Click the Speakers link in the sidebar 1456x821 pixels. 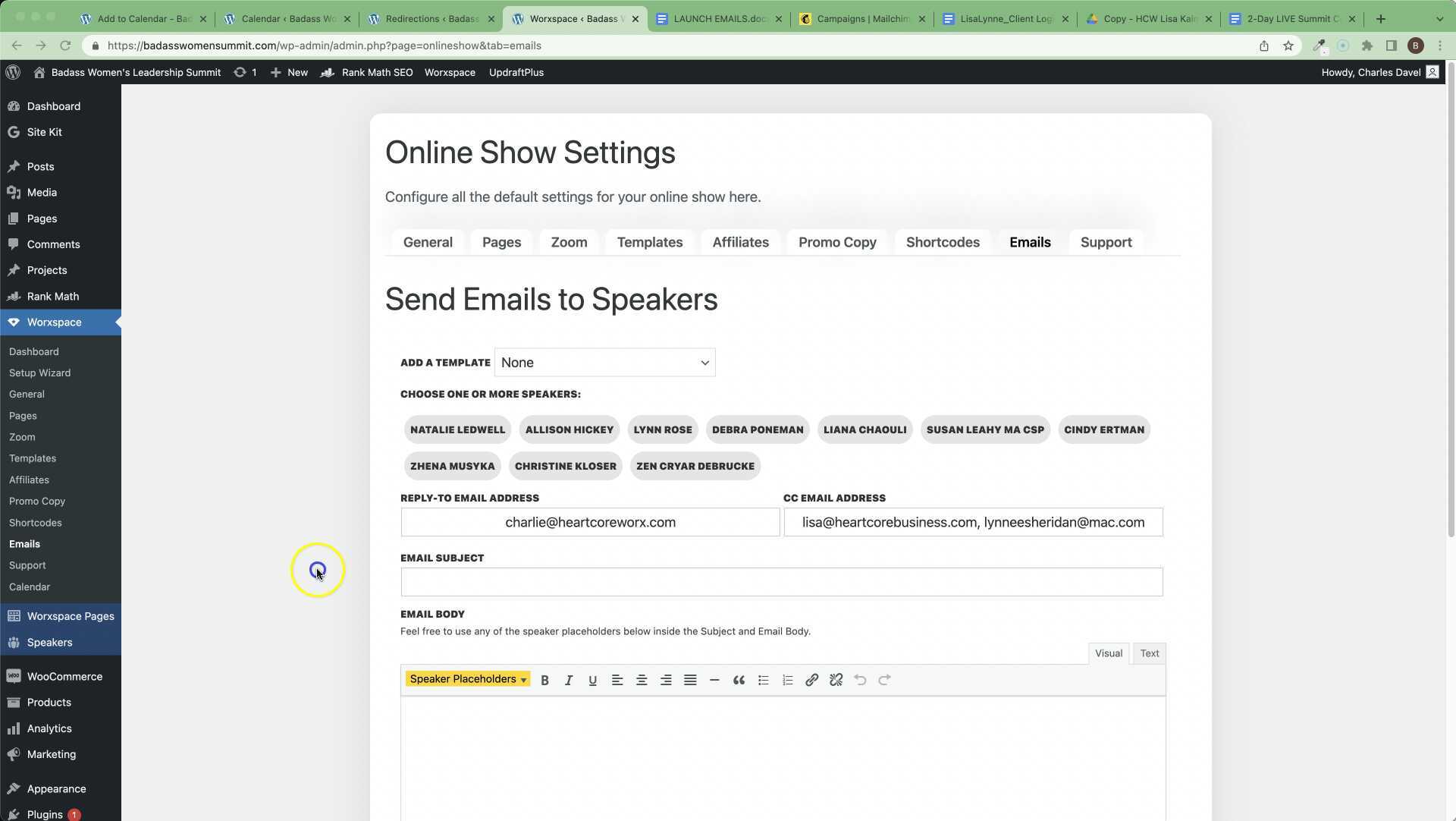[49, 642]
